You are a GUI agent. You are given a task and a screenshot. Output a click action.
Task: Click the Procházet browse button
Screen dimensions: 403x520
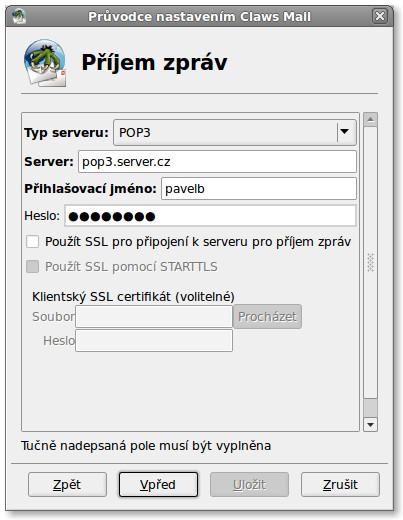[267, 316]
